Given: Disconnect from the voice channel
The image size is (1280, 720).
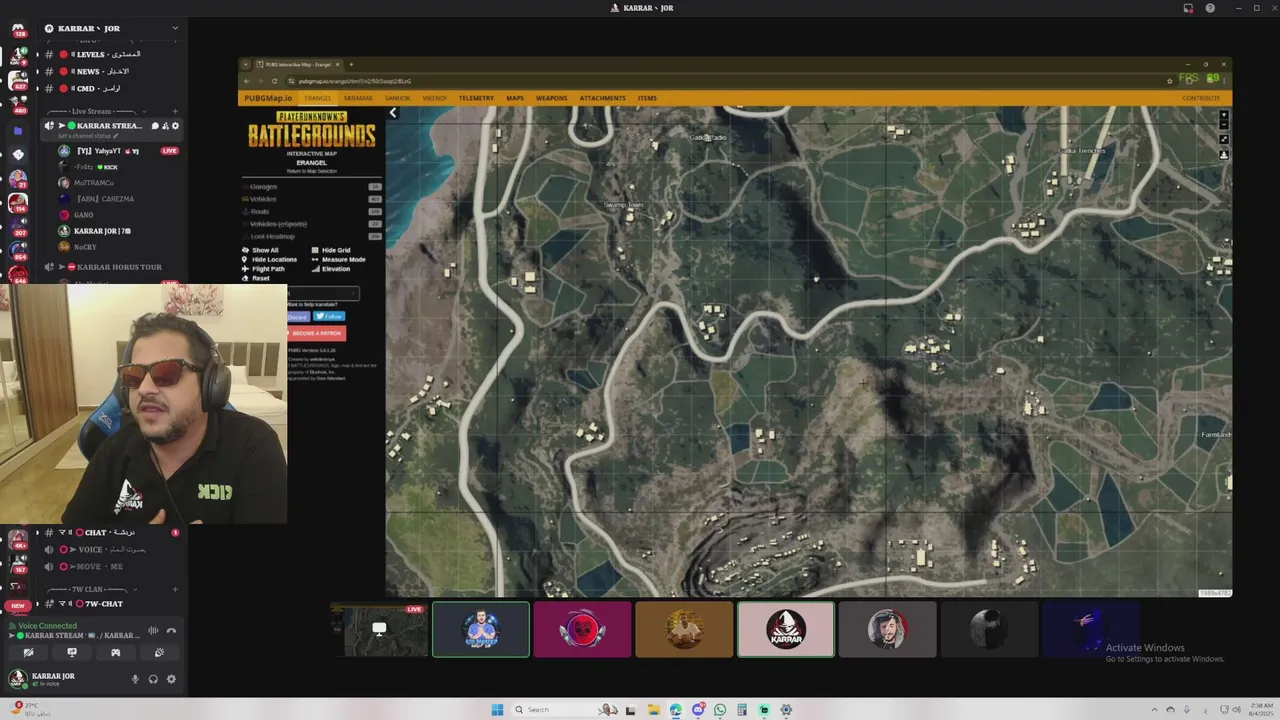Looking at the screenshot, I should tap(172, 630).
